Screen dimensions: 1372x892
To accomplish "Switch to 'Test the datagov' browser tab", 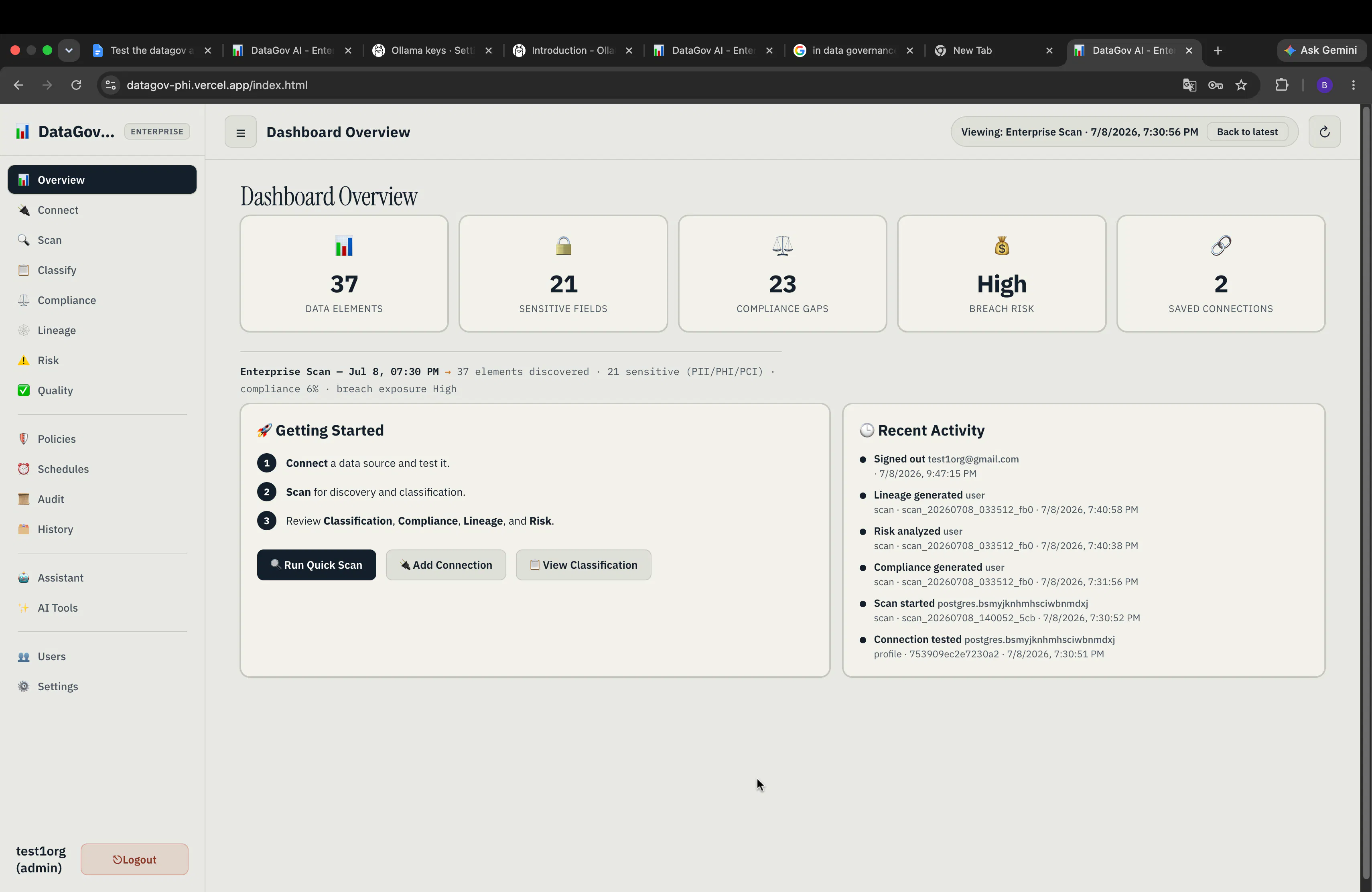I will click(152, 51).
